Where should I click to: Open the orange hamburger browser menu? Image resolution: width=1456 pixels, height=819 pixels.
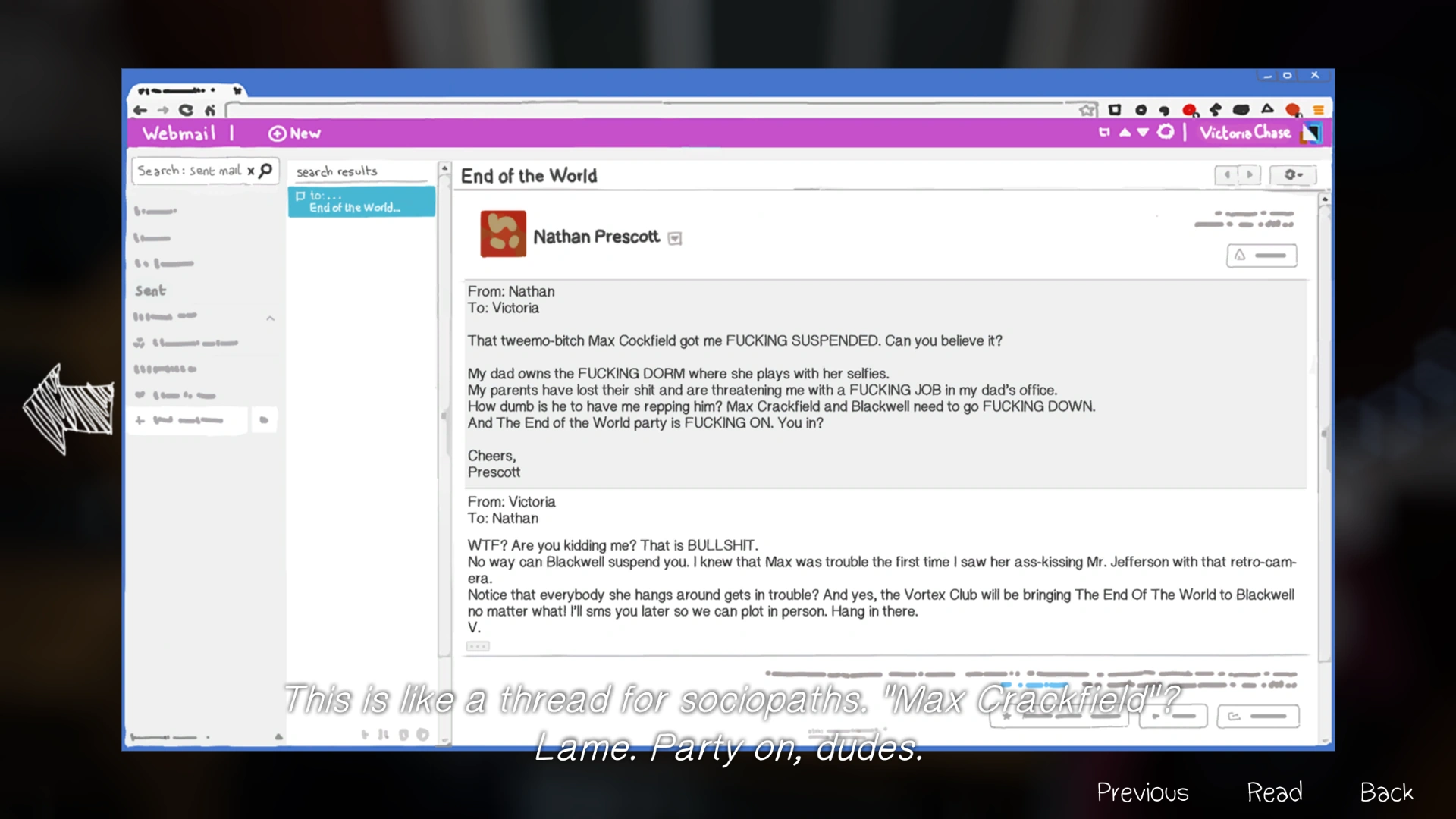point(1318,111)
